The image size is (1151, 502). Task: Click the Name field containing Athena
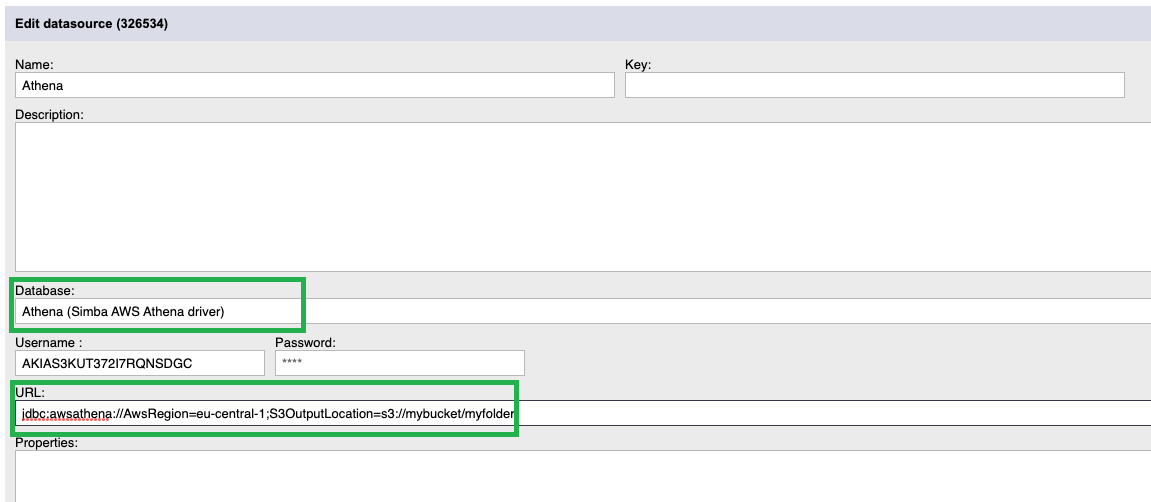314,85
